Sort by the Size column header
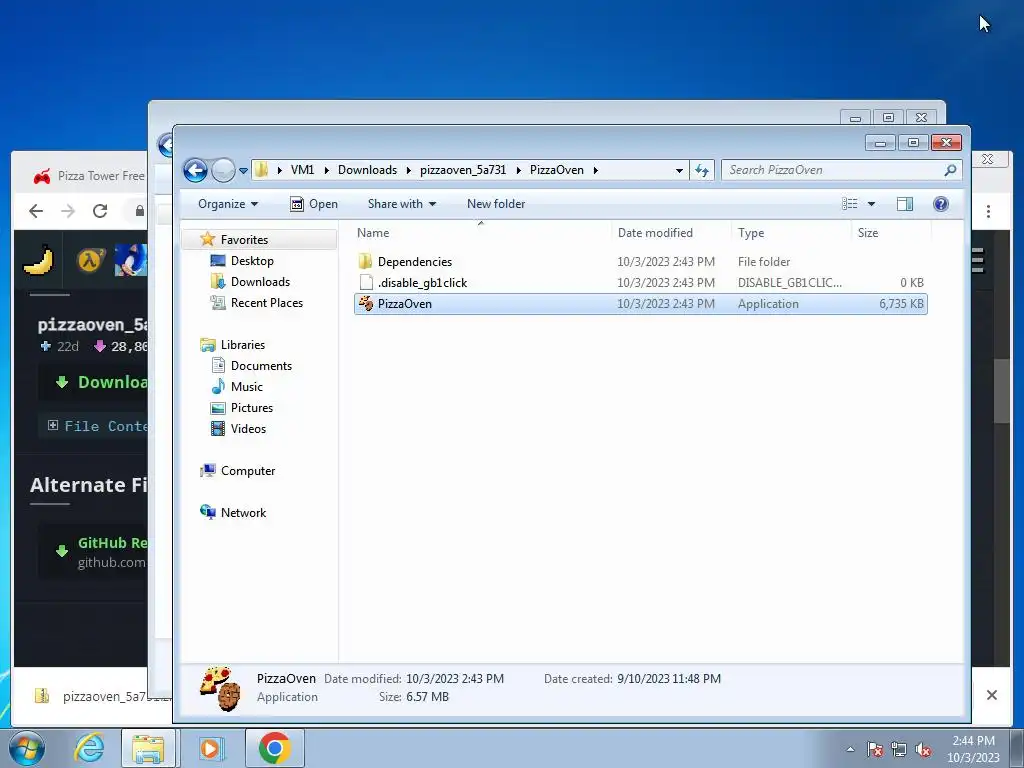1024x768 pixels. pyautogui.click(x=891, y=232)
